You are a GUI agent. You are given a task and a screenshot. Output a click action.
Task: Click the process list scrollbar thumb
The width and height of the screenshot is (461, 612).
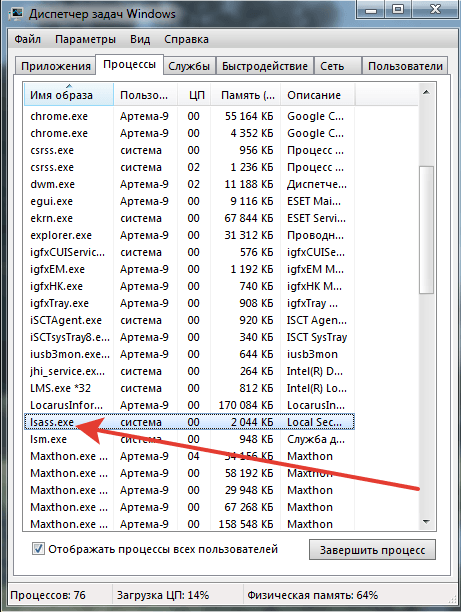tap(426, 230)
